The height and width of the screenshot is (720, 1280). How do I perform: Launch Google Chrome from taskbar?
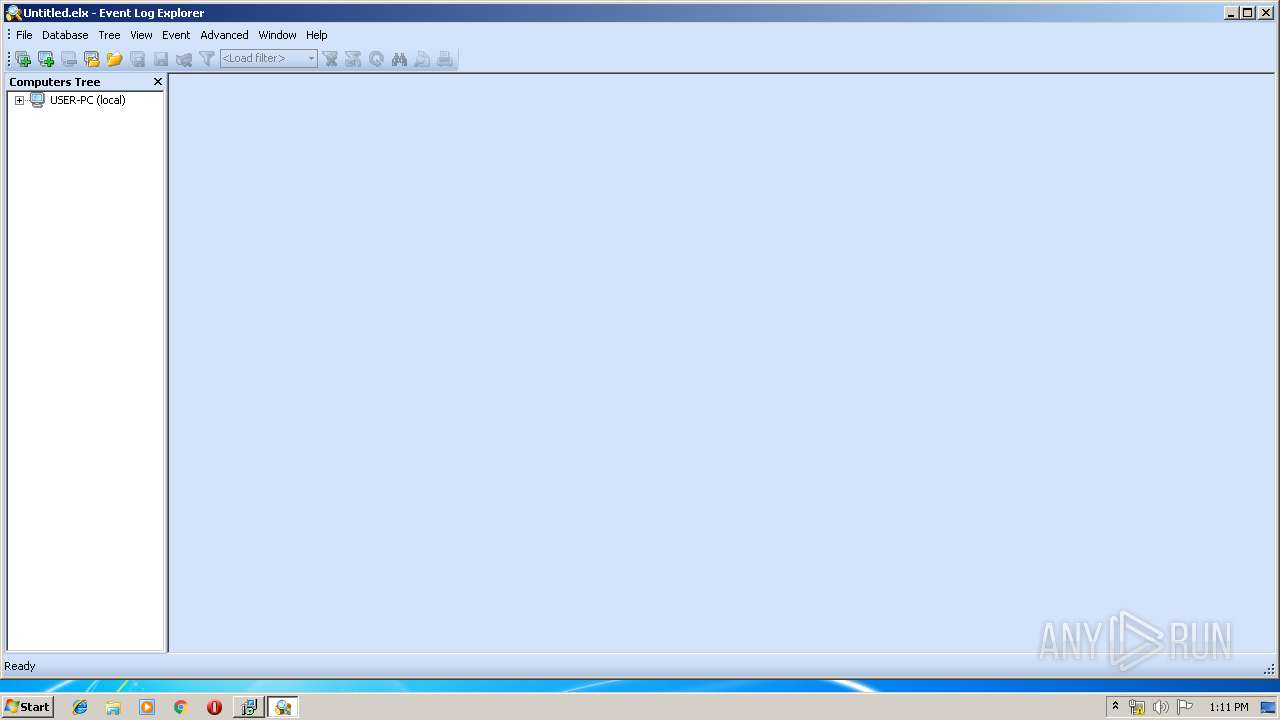tap(180, 707)
